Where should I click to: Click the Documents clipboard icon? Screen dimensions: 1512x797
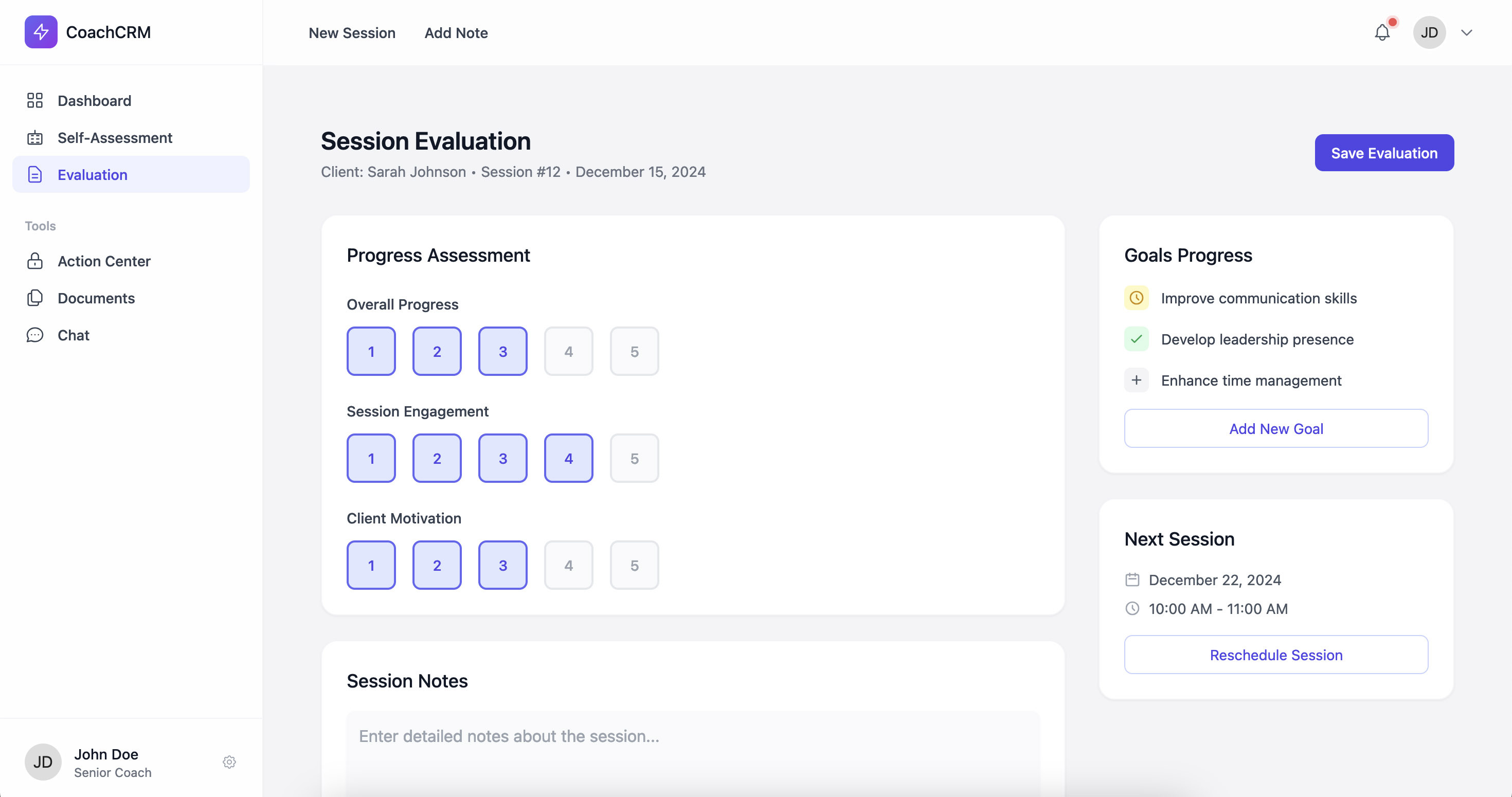tap(34, 298)
